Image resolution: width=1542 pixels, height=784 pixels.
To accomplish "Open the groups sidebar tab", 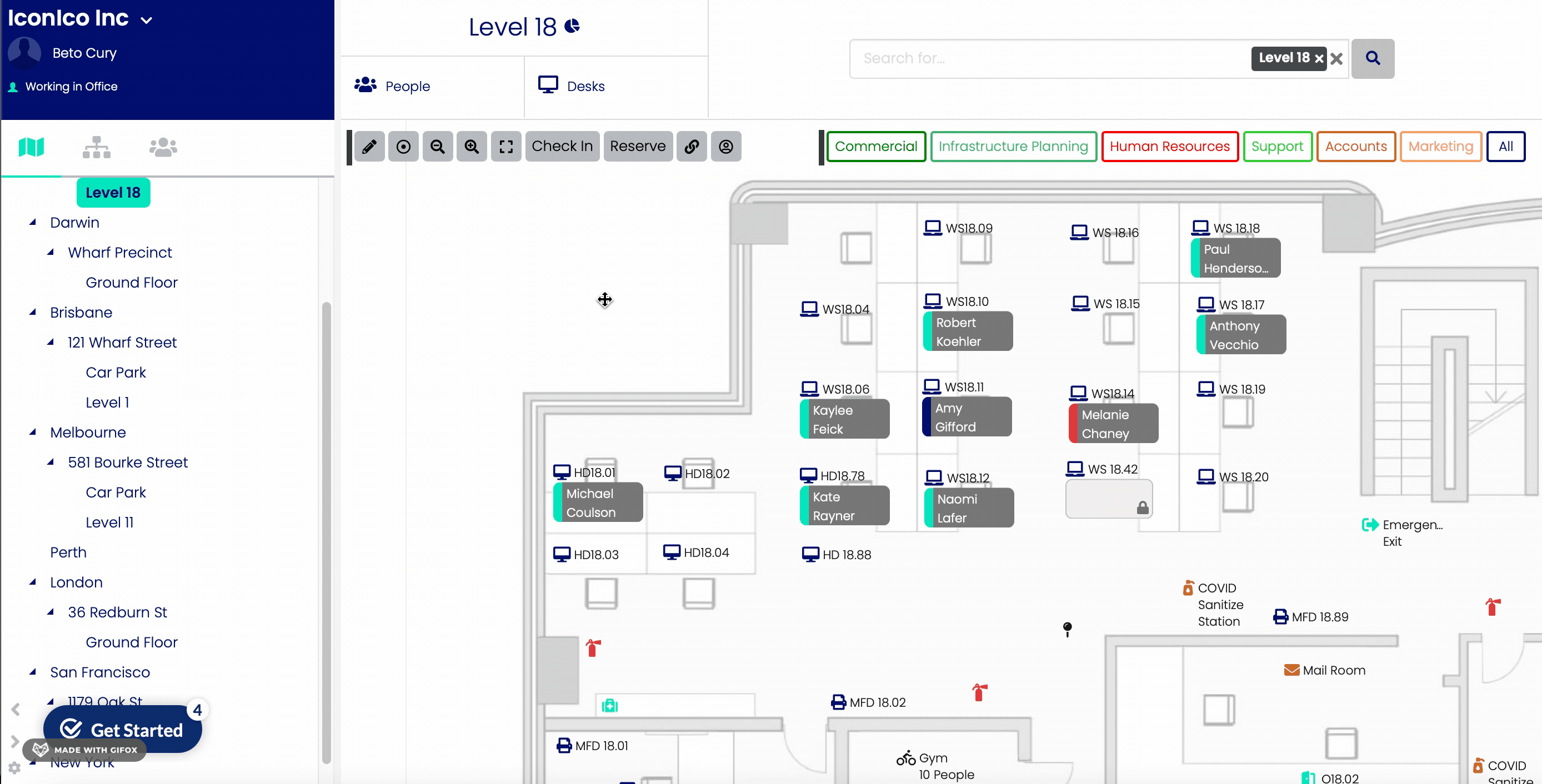I will [x=163, y=147].
